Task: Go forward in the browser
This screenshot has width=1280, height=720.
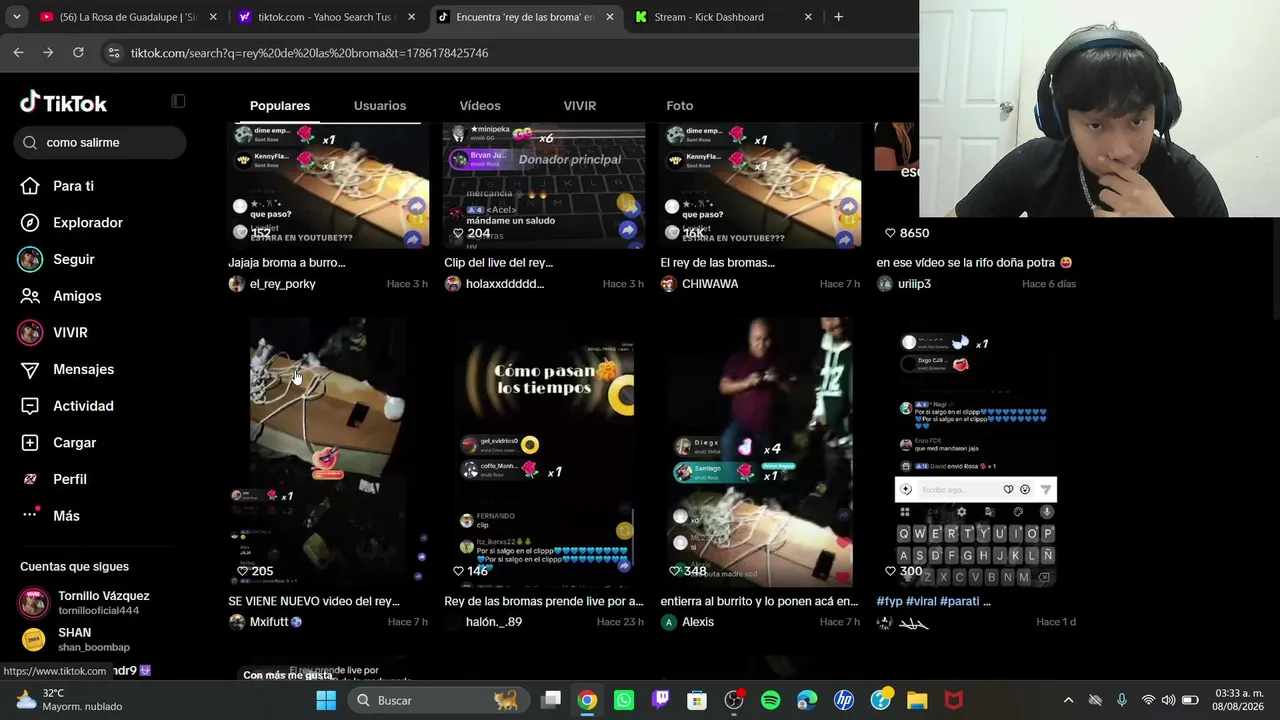Action: coord(48,53)
